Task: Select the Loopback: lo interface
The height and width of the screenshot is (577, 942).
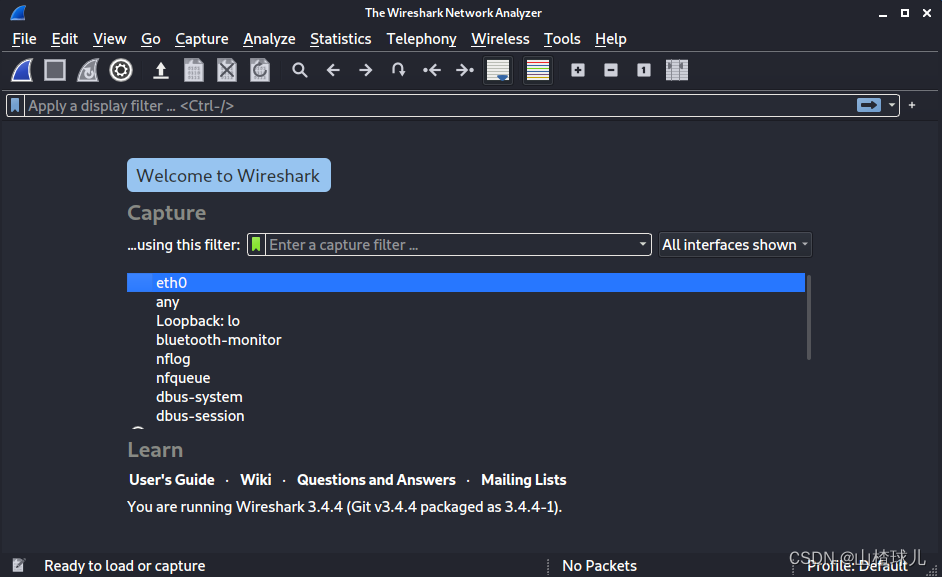Action: pyautogui.click(x=466, y=321)
